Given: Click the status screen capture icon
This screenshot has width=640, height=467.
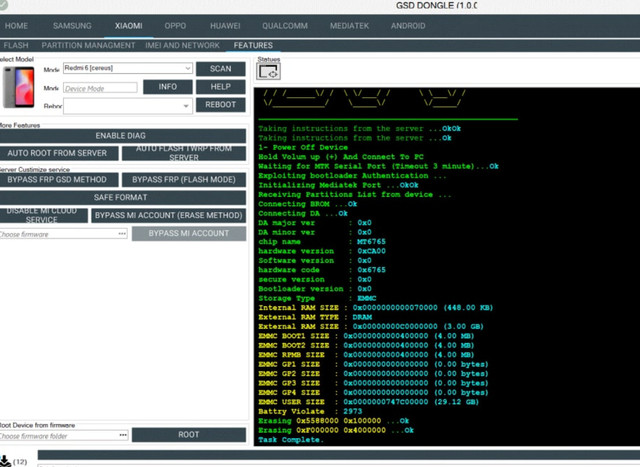Looking at the screenshot, I should pos(268,72).
